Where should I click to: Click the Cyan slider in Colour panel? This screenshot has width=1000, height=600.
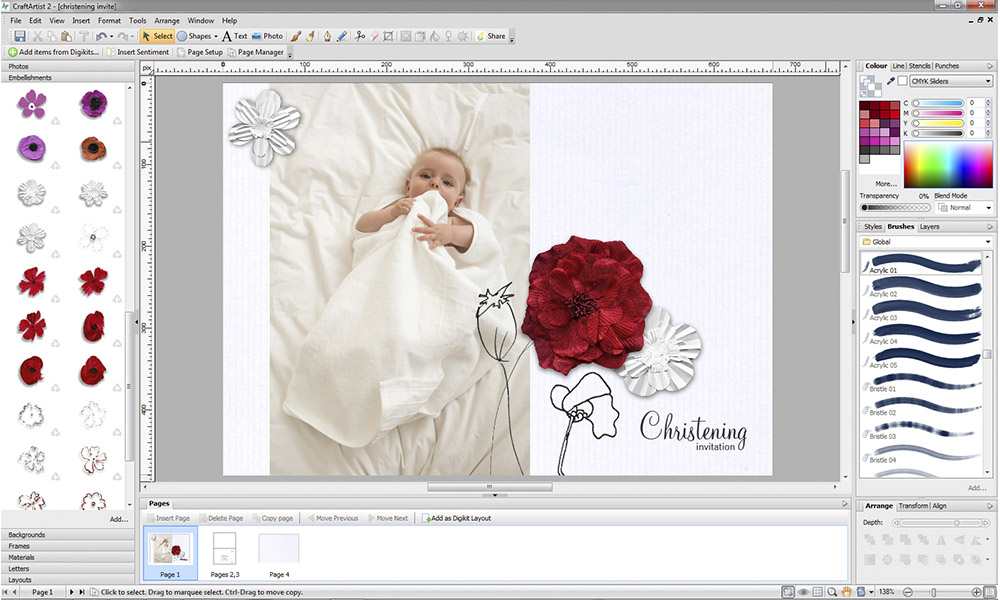coord(936,103)
